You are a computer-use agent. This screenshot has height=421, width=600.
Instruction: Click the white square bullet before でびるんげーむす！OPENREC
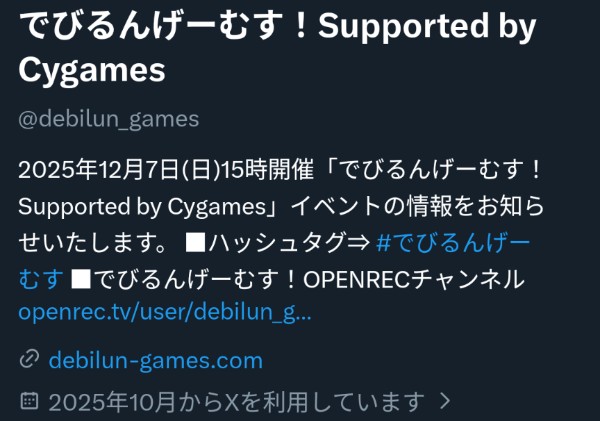coord(81,279)
